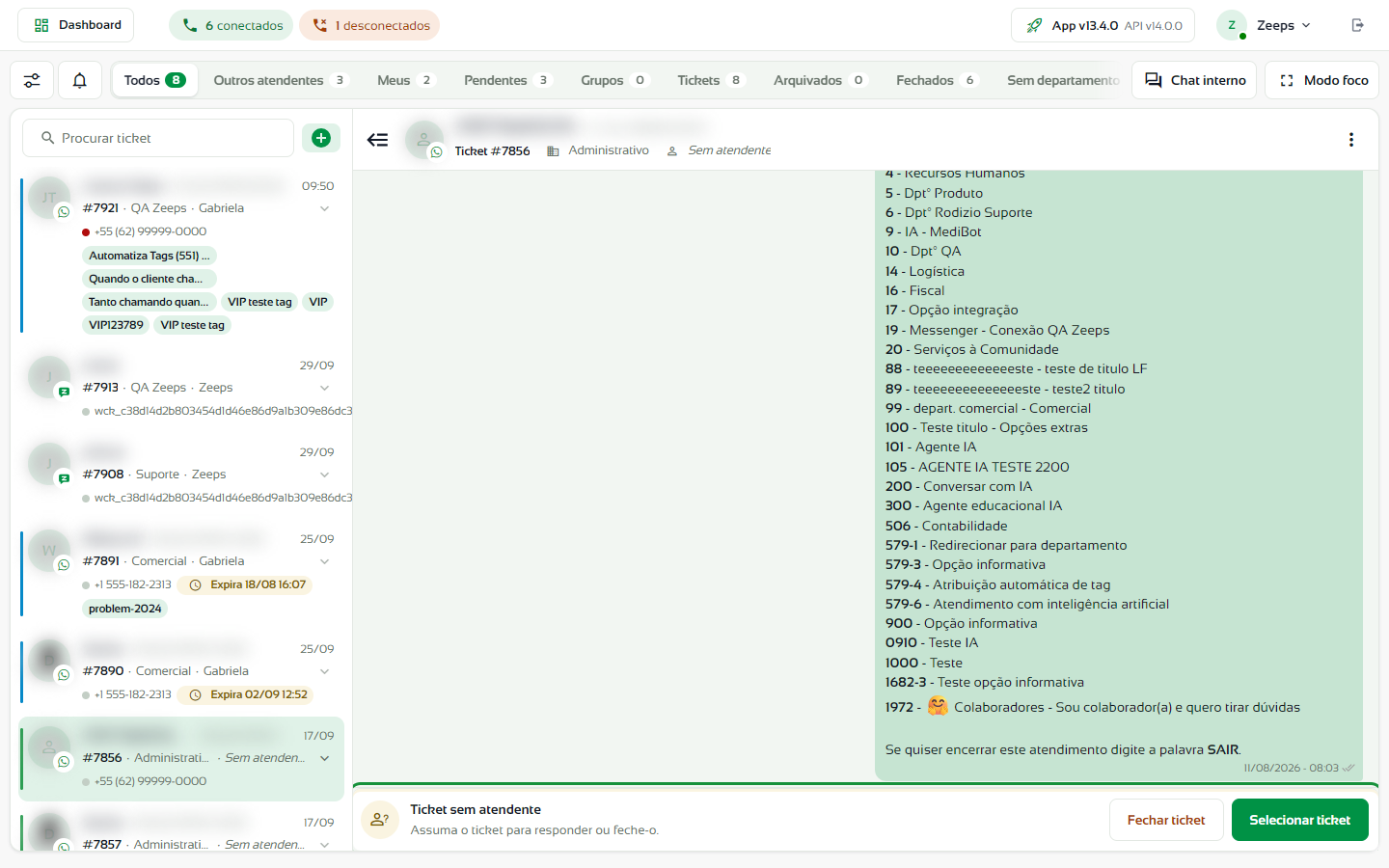Image resolution: width=1389 pixels, height=868 pixels.
Task: Open the Outros atendentes tab
Action: tap(280, 81)
